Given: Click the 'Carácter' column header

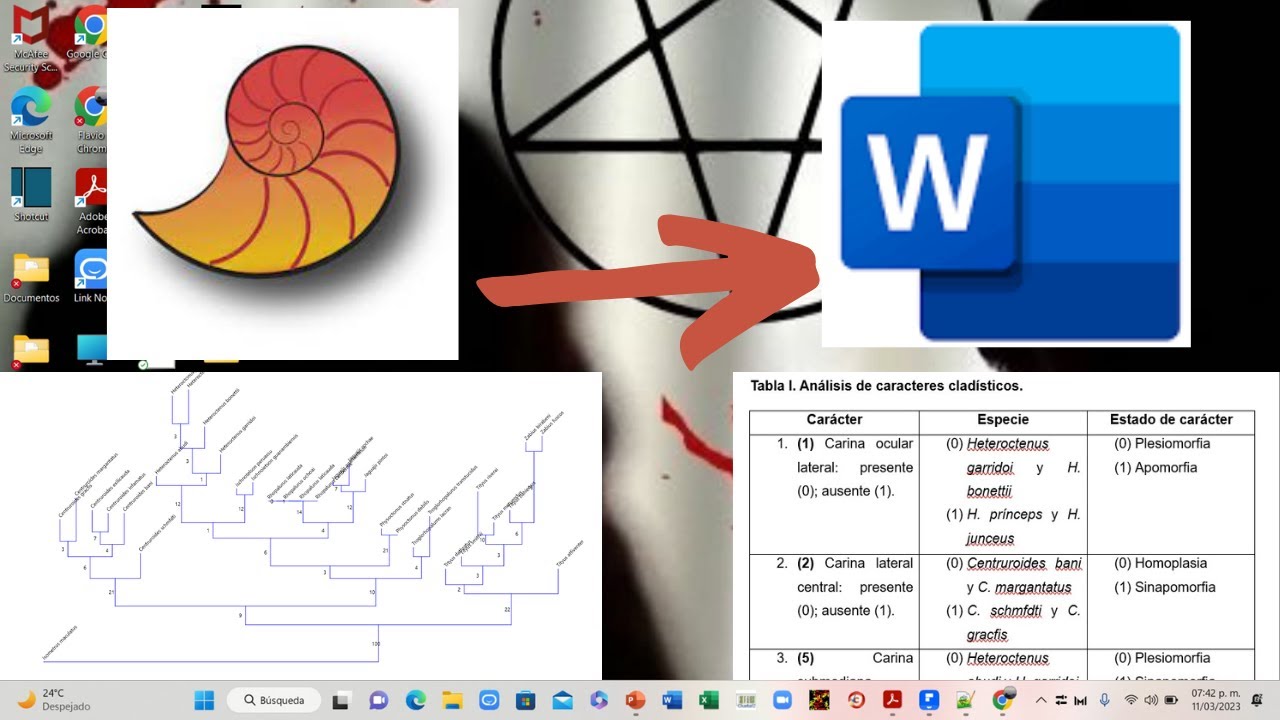Looking at the screenshot, I should coord(834,420).
